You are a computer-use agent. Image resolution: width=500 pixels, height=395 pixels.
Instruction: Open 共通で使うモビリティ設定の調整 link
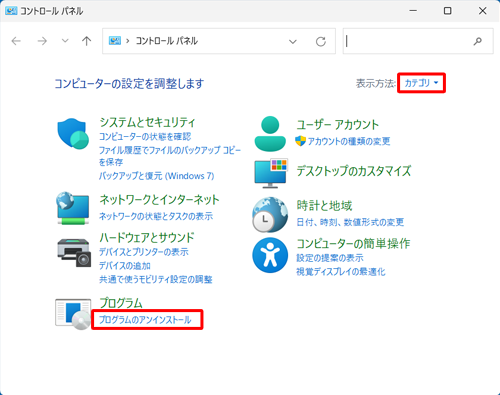pos(156,279)
